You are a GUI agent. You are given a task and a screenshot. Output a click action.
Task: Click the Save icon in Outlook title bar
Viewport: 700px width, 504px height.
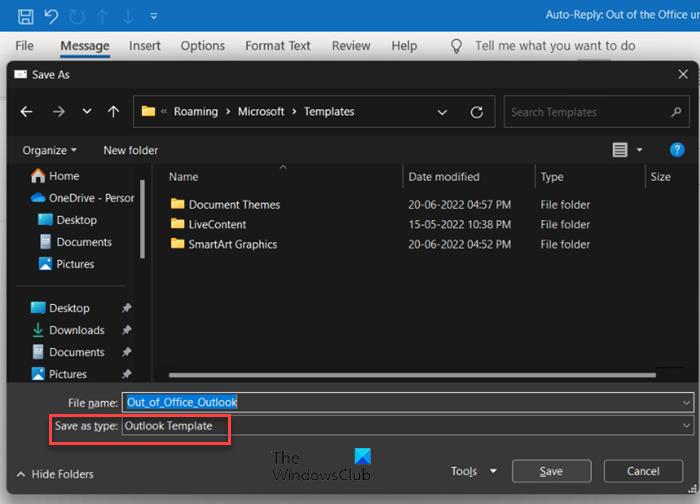[26, 16]
